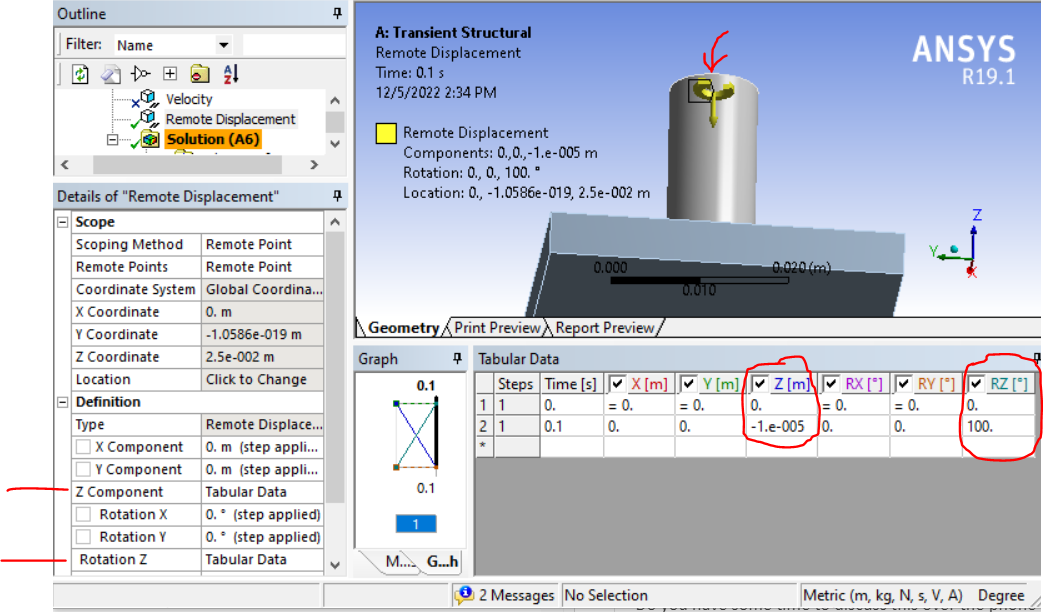
Task: Click the refresh icon in Outline toolbar
Action: (x=80, y=74)
